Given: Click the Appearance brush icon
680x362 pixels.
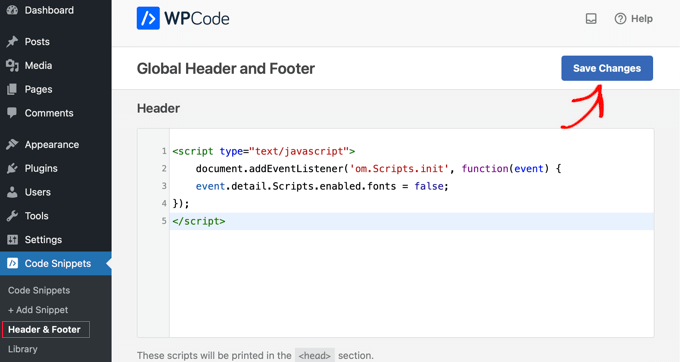Looking at the screenshot, I should pyautogui.click(x=12, y=144).
